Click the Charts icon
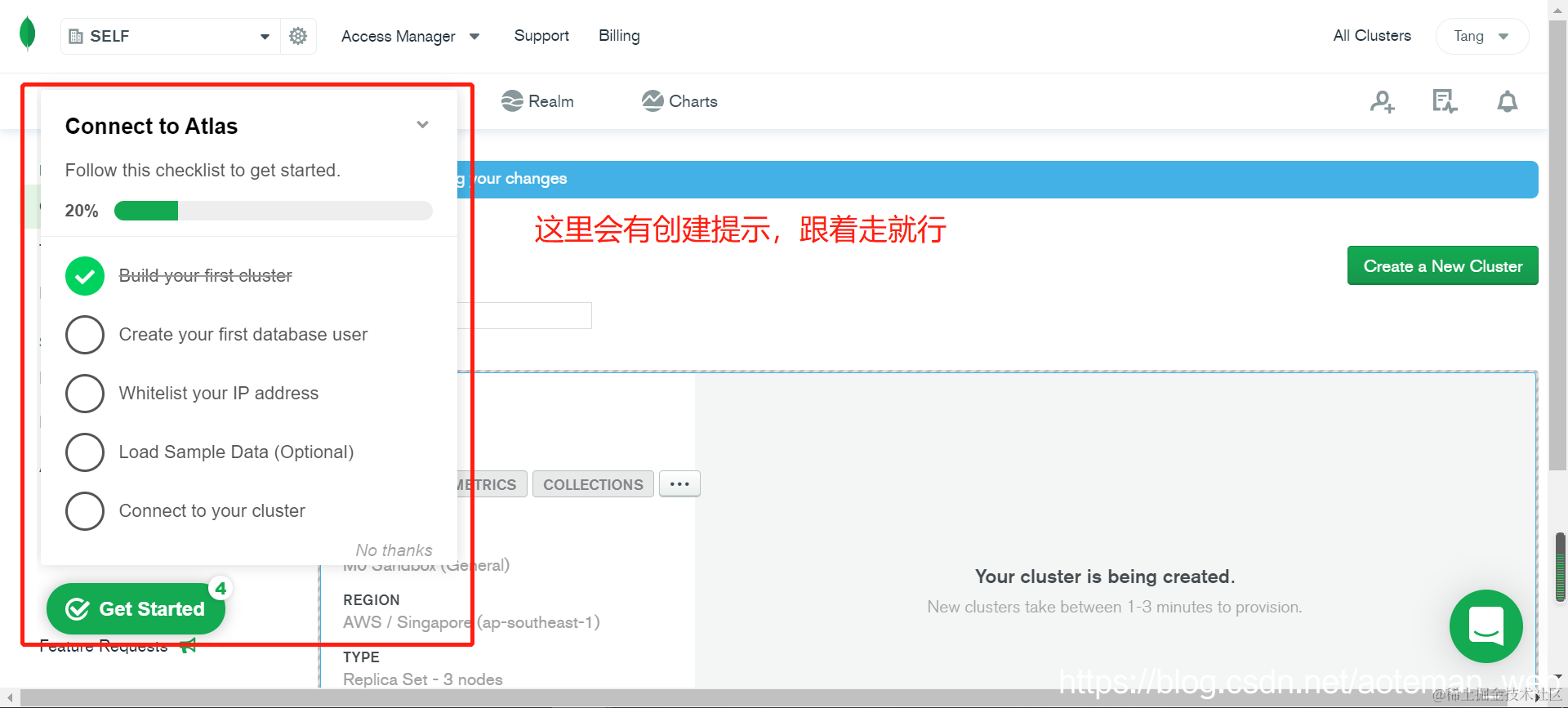The image size is (1568, 708). [653, 101]
